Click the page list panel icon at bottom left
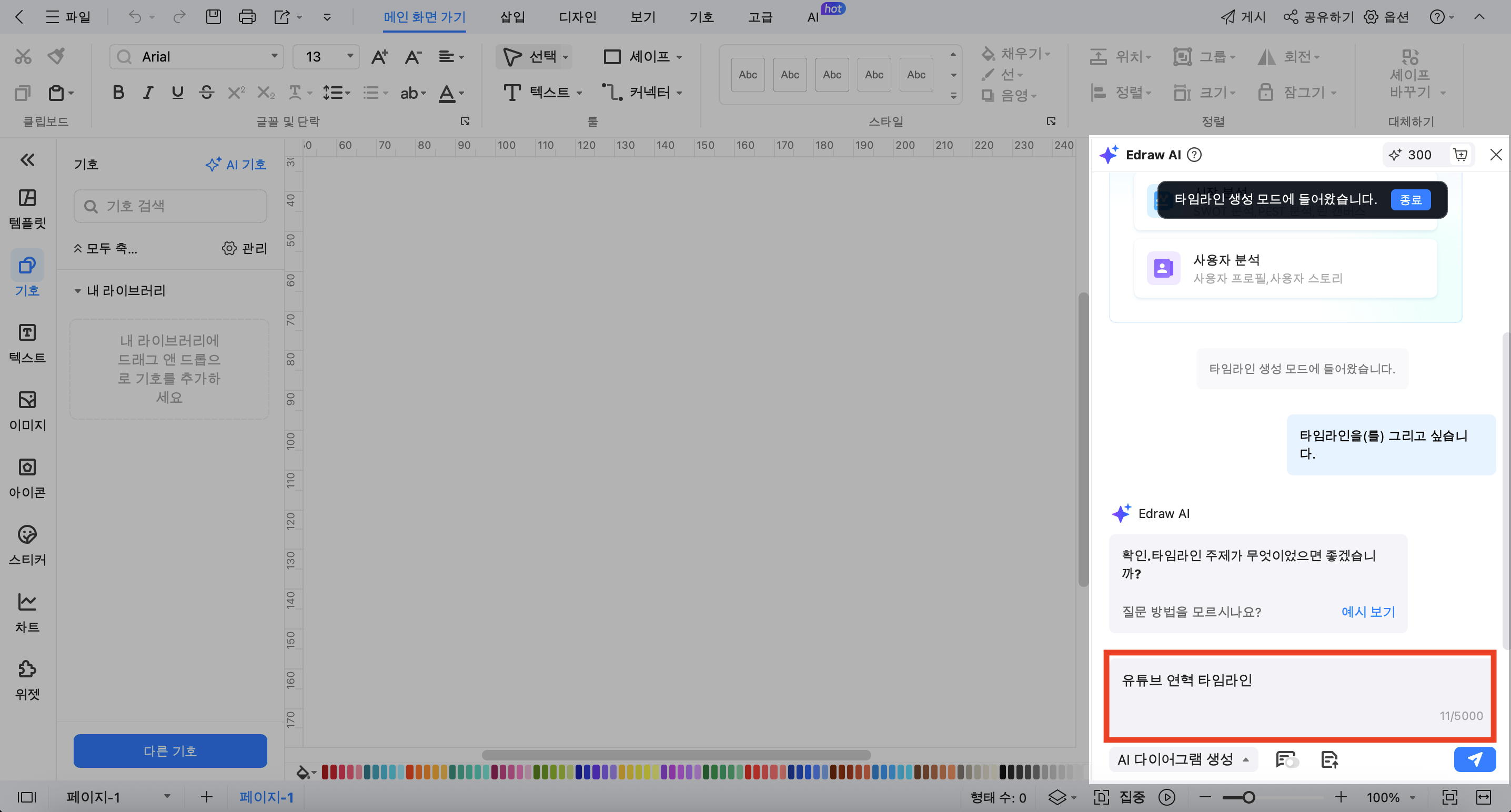The width and height of the screenshot is (1511, 812). coord(26,797)
